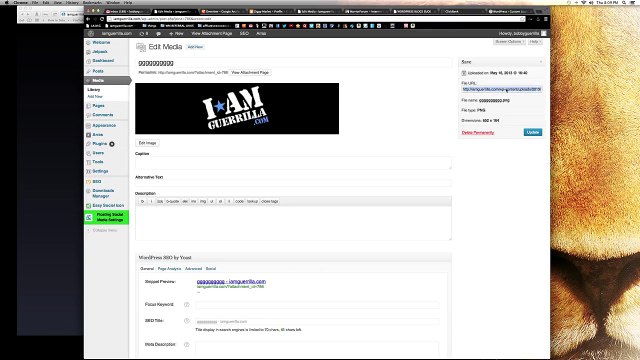
Task: Click the Alternative Text field
Action: (293, 183)
